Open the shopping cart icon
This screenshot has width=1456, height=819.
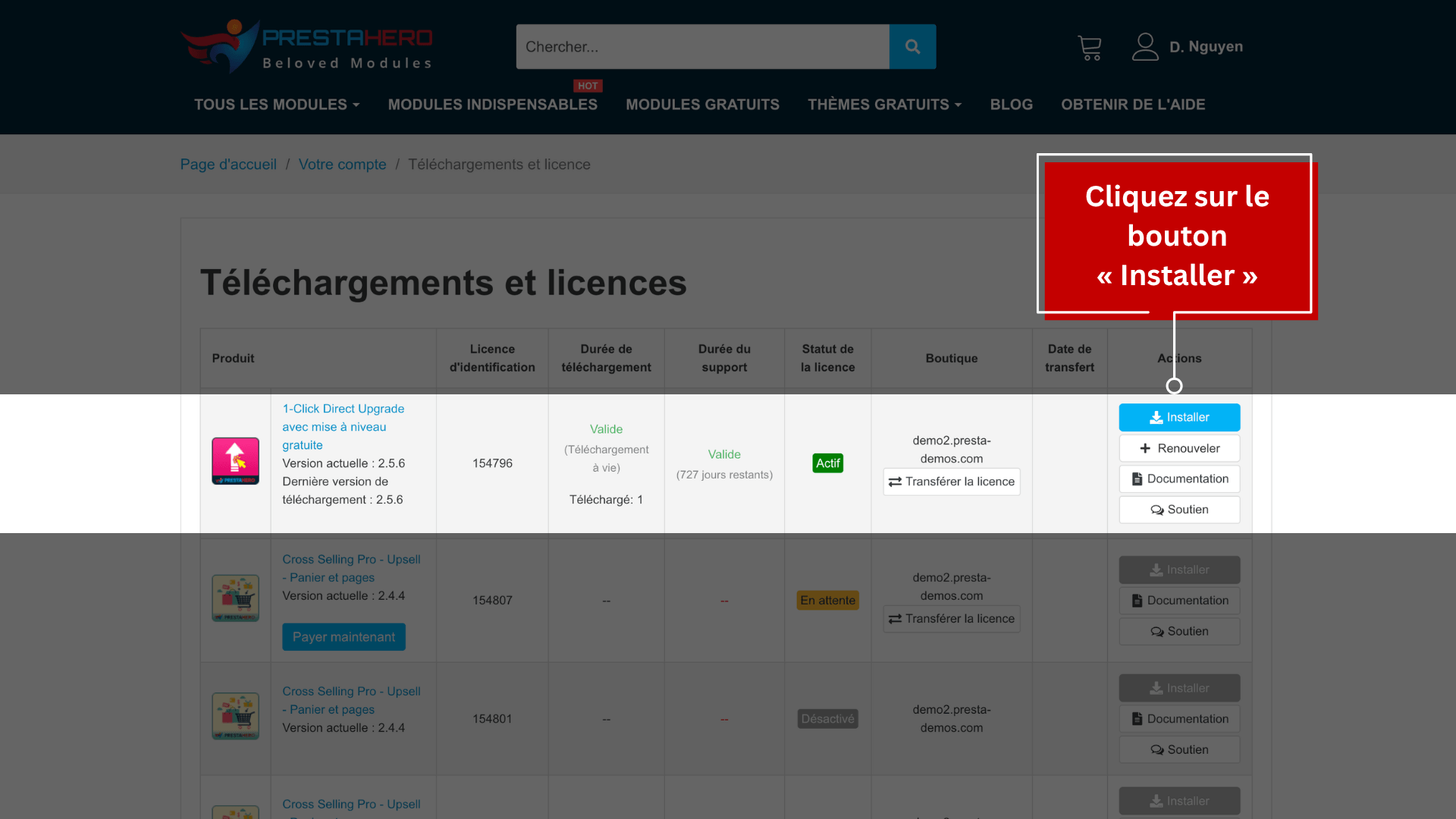(1089, 48)
